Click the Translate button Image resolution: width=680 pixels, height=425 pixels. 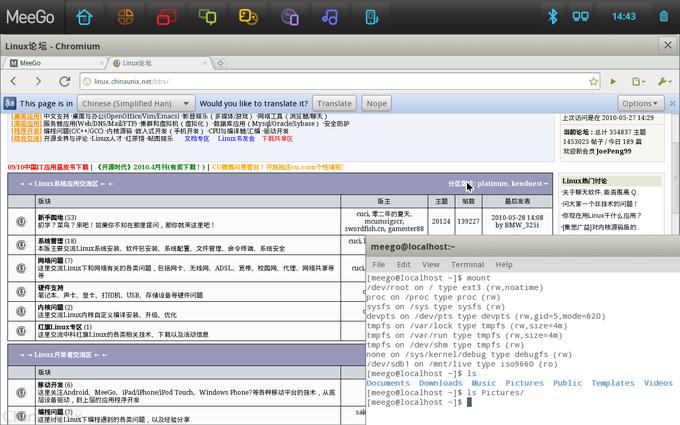coord(334,103)
